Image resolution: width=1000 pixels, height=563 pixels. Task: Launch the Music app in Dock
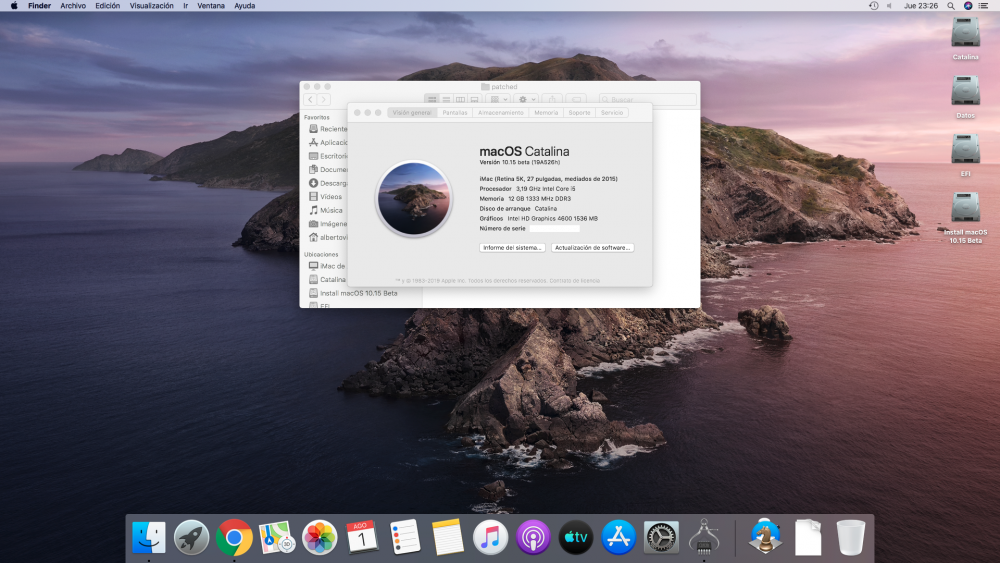coord(490,537)
